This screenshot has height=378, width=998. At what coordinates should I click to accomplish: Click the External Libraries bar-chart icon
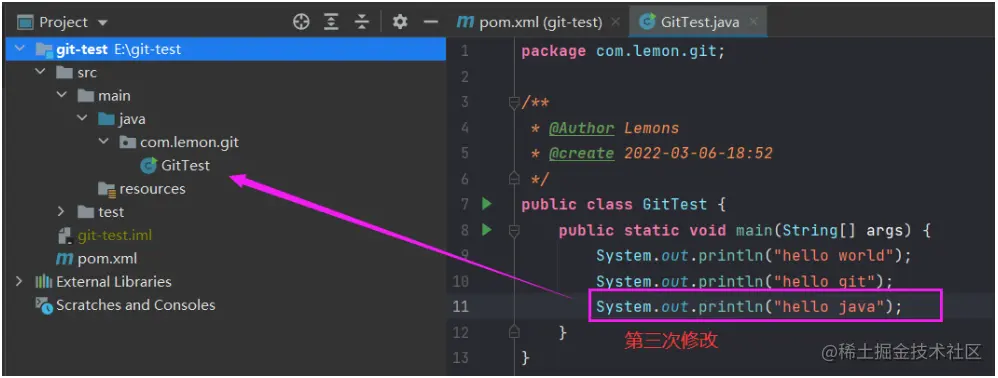click(43, 282)
